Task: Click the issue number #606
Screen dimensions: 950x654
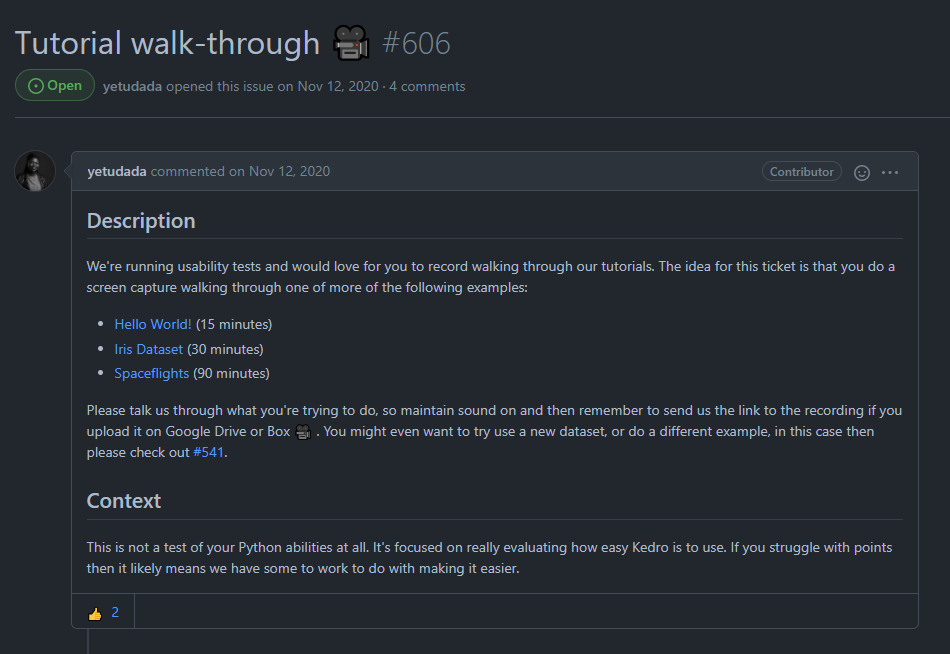Action: tap(417, 43)
